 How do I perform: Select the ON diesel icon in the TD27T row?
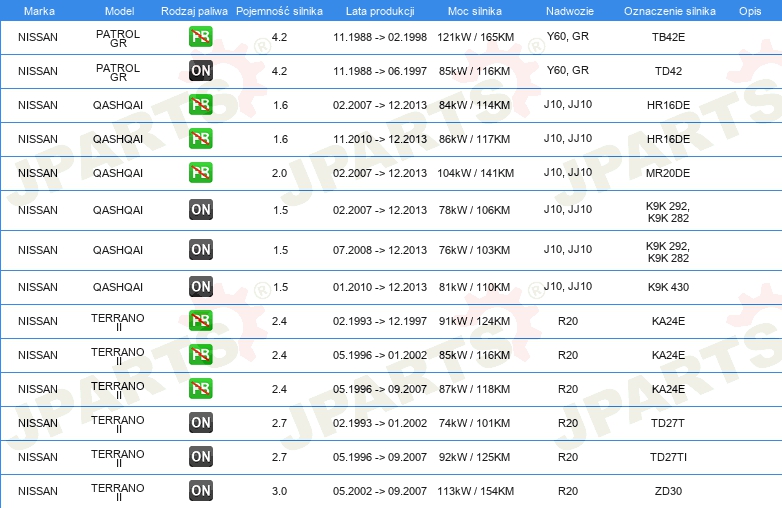coord(200,422)
